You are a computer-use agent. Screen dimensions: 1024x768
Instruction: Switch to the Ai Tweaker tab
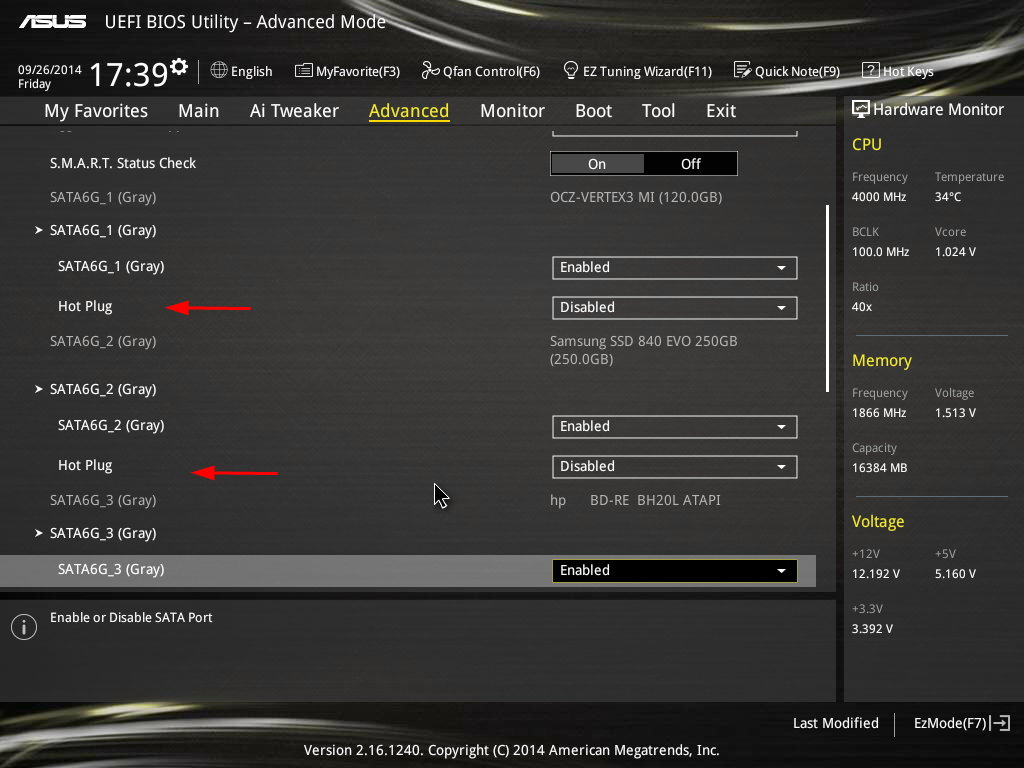[294, 111]
